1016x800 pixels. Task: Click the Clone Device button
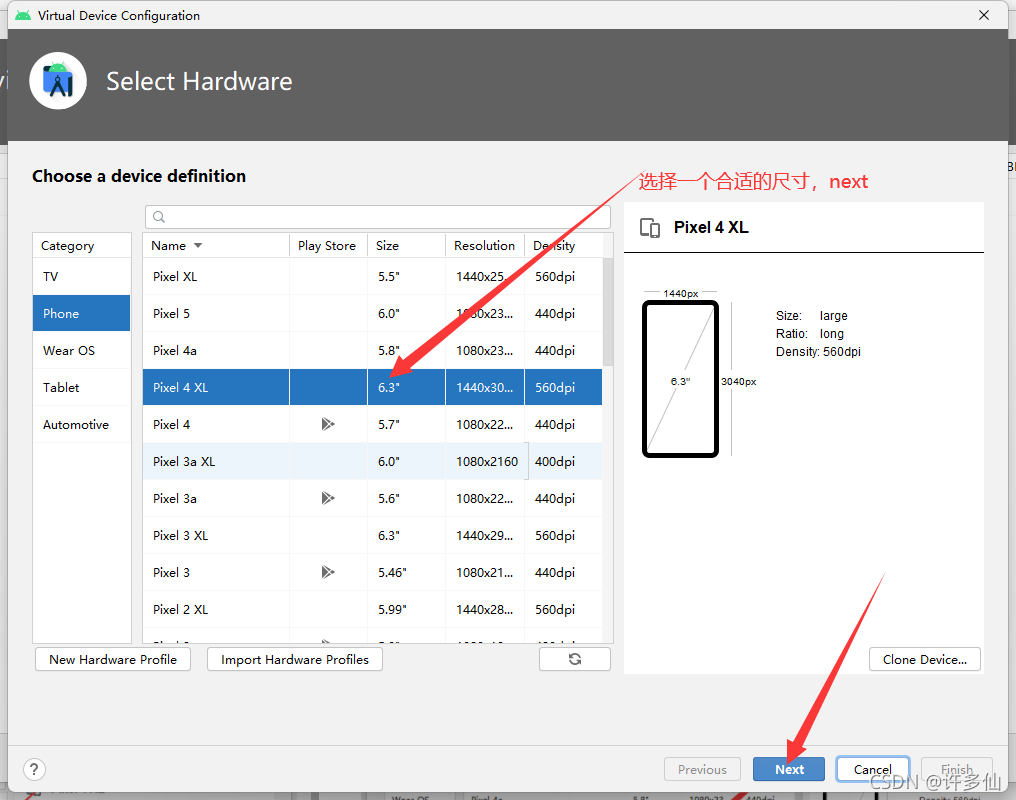click(x=925, y=659)
